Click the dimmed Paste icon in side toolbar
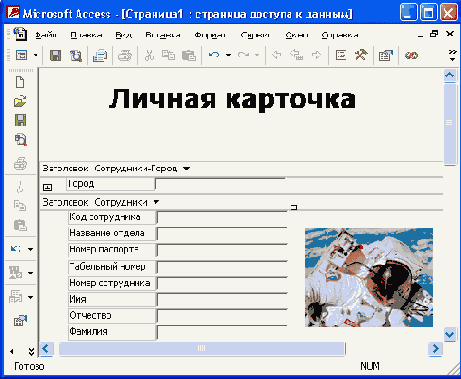This screenshot has width=461, height=379. pos(20,225)
